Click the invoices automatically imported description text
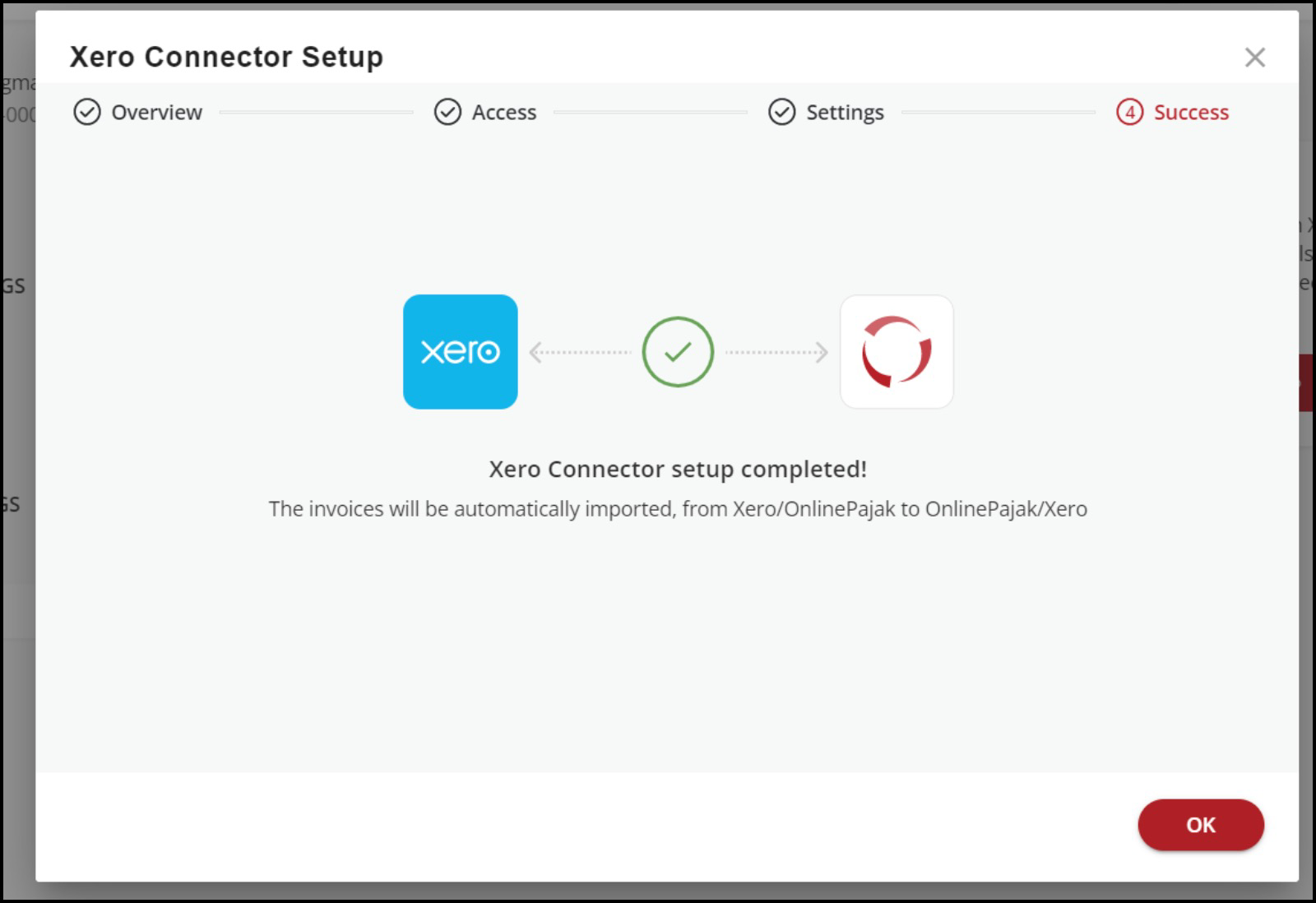The image size is (1316, 903). [678, 509]
